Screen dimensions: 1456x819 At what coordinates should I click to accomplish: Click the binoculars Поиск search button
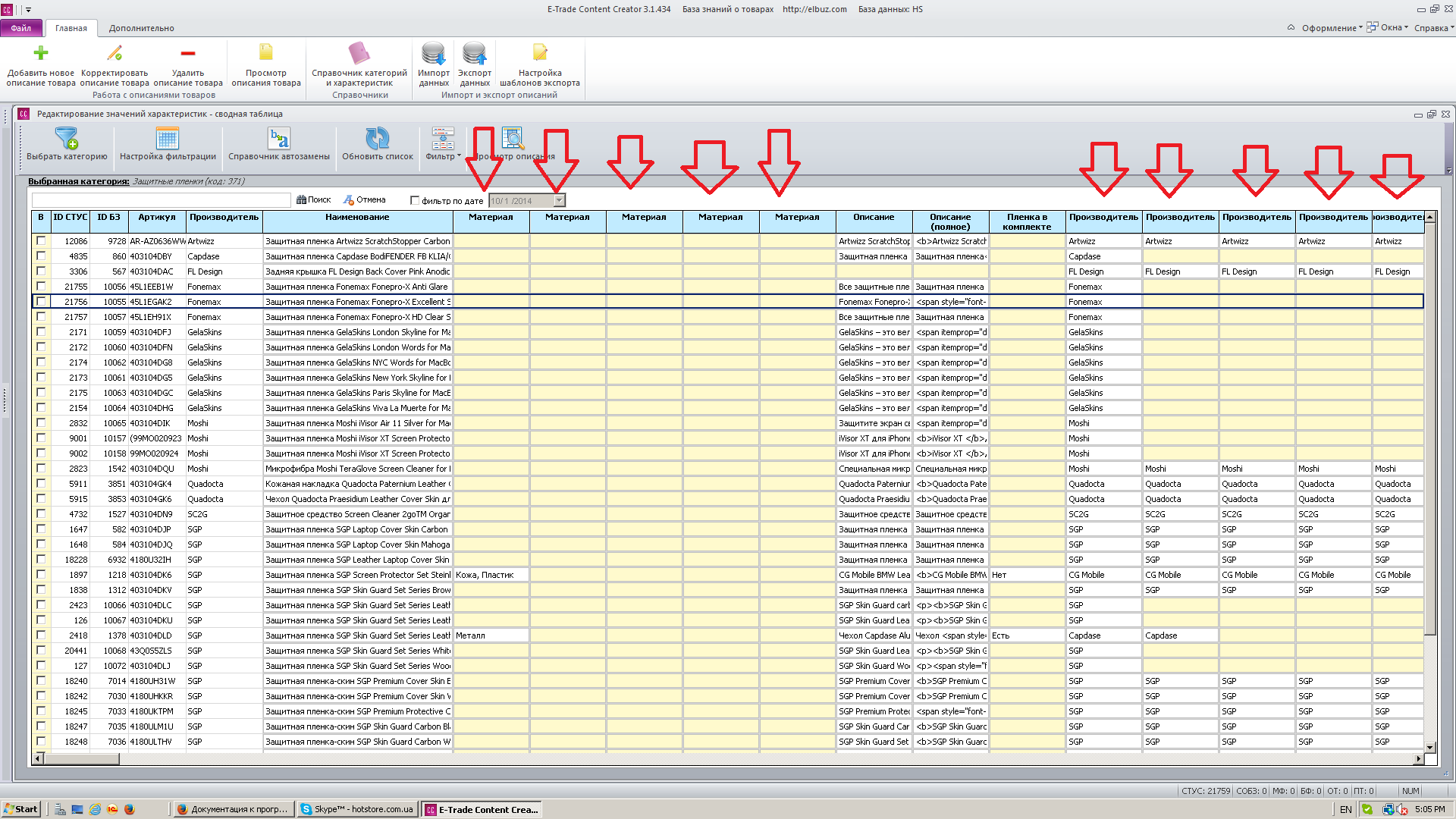[314, 200]
